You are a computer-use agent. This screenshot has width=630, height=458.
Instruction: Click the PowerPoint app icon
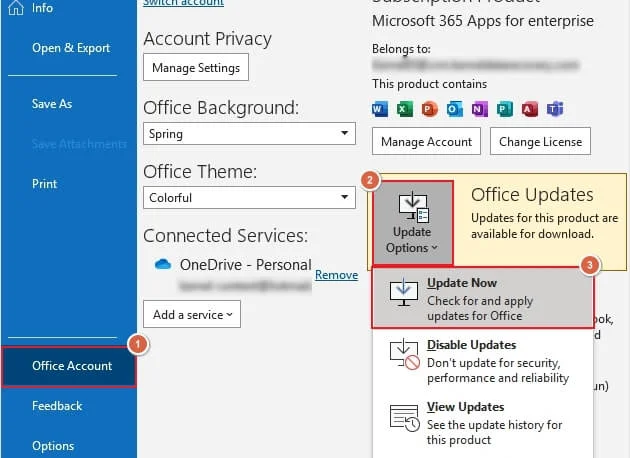click(430, 109)
